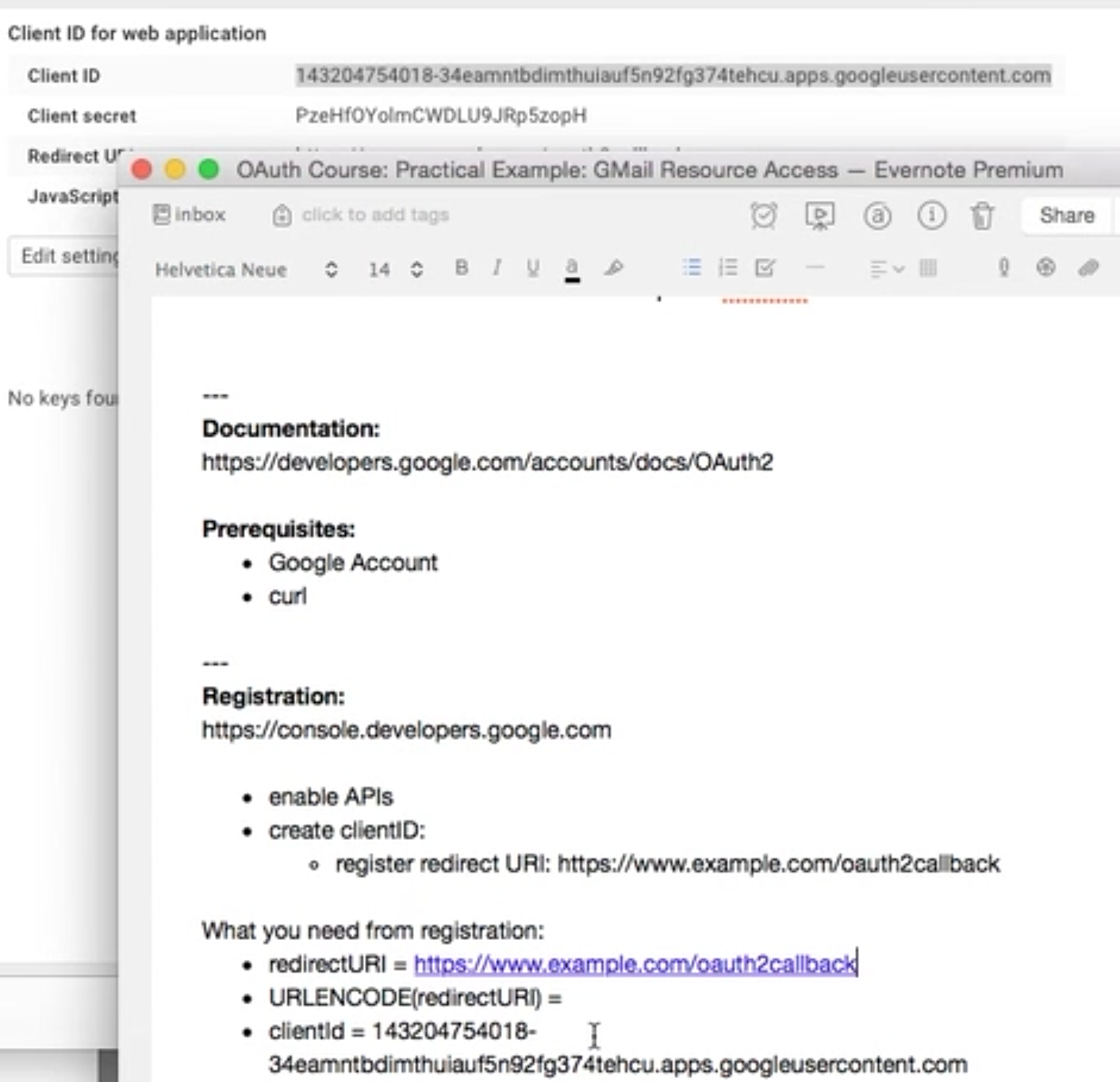
Task: Click the 'Prerequisites:' heading
Action: [x=278, y=529]
